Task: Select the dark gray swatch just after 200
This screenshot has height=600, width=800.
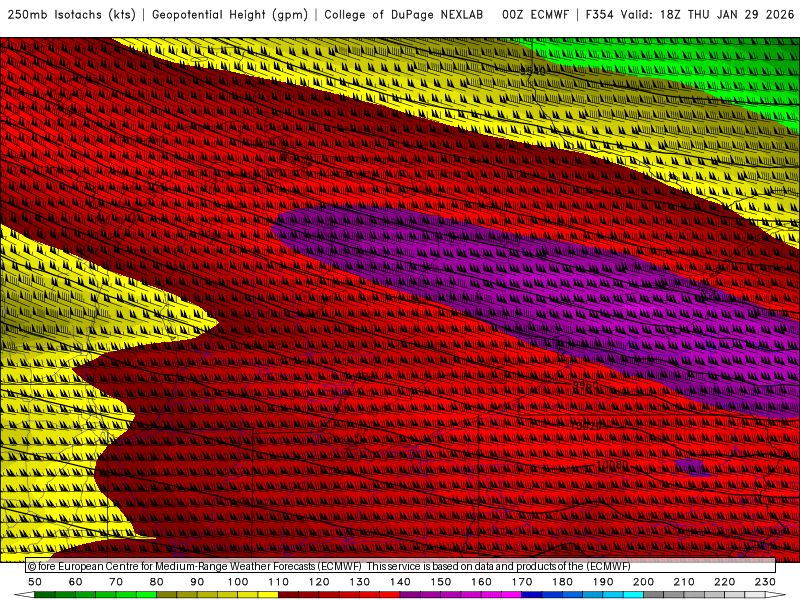Action: (x=654, y=595)
